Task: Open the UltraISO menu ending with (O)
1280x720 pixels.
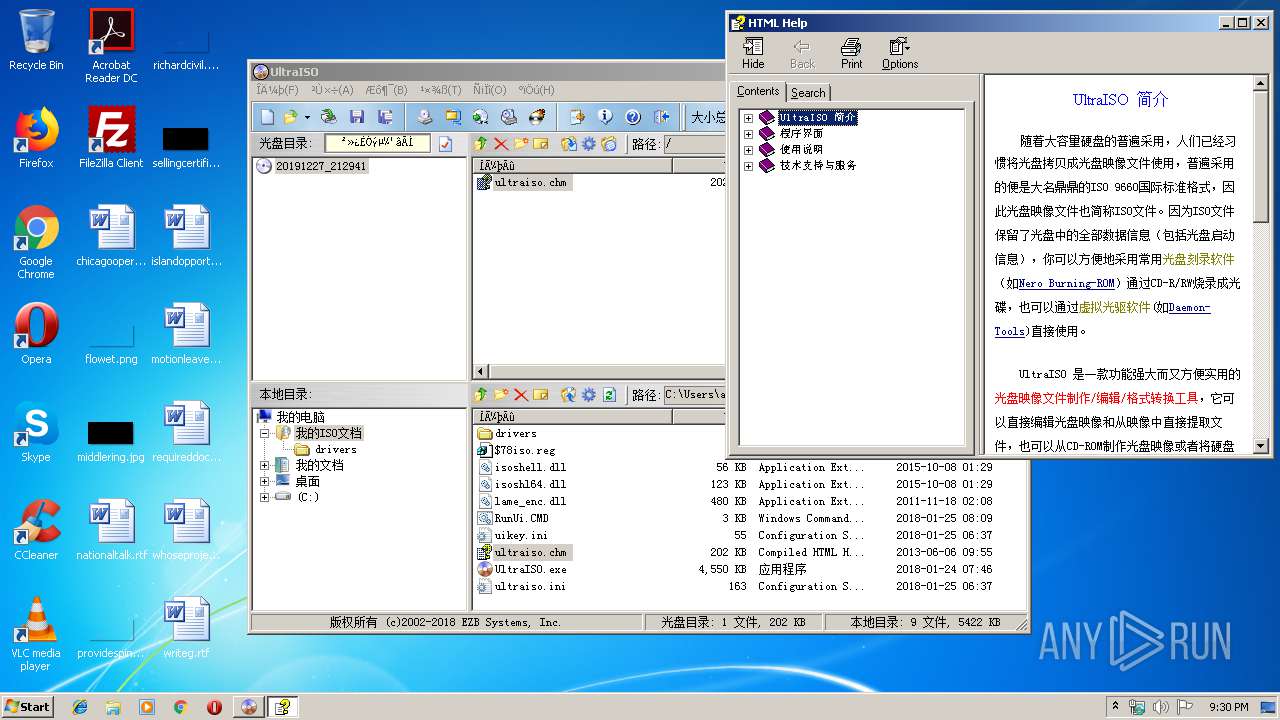Action: pos(489,90)
